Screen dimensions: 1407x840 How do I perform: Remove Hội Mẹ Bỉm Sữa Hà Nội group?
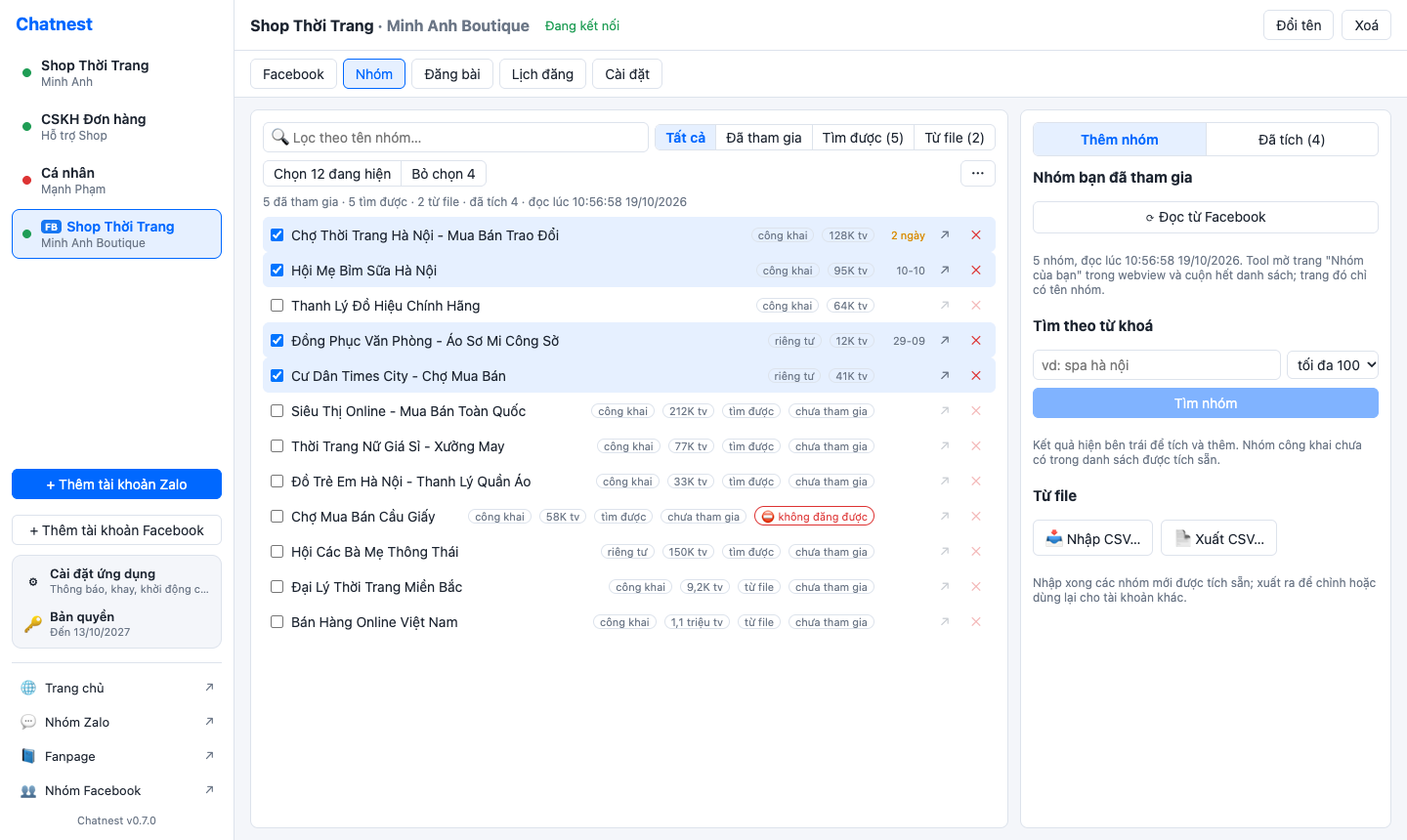976,271
